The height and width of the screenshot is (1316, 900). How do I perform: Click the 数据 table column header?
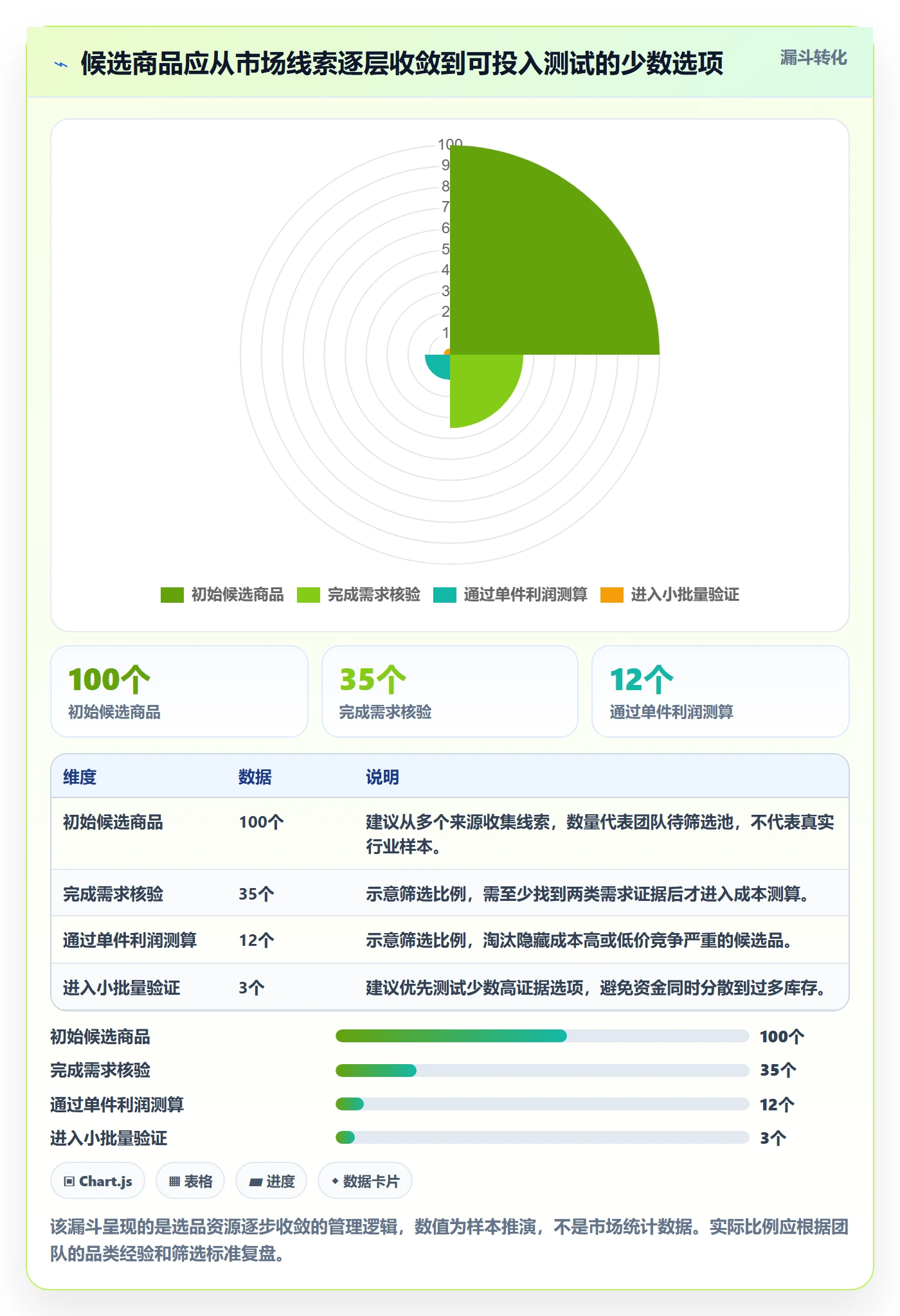(x=255, y=777)
